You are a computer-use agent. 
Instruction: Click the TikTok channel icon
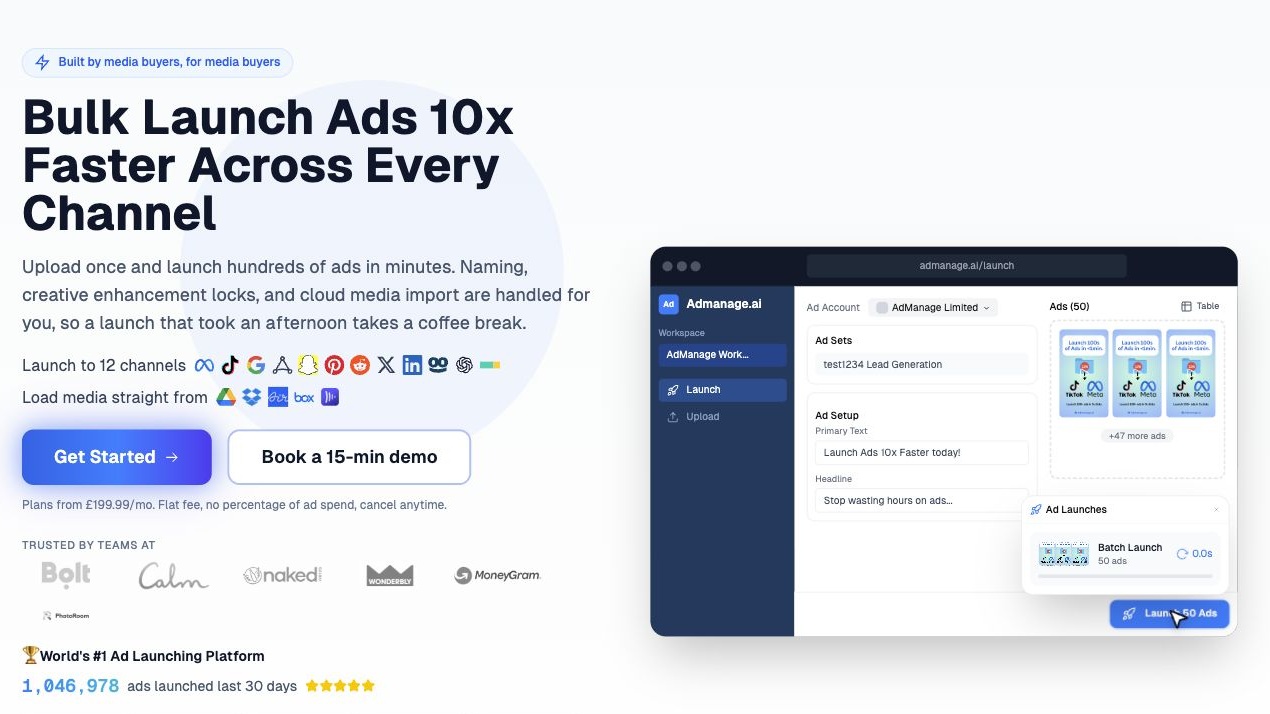click(x=230, y=365)
